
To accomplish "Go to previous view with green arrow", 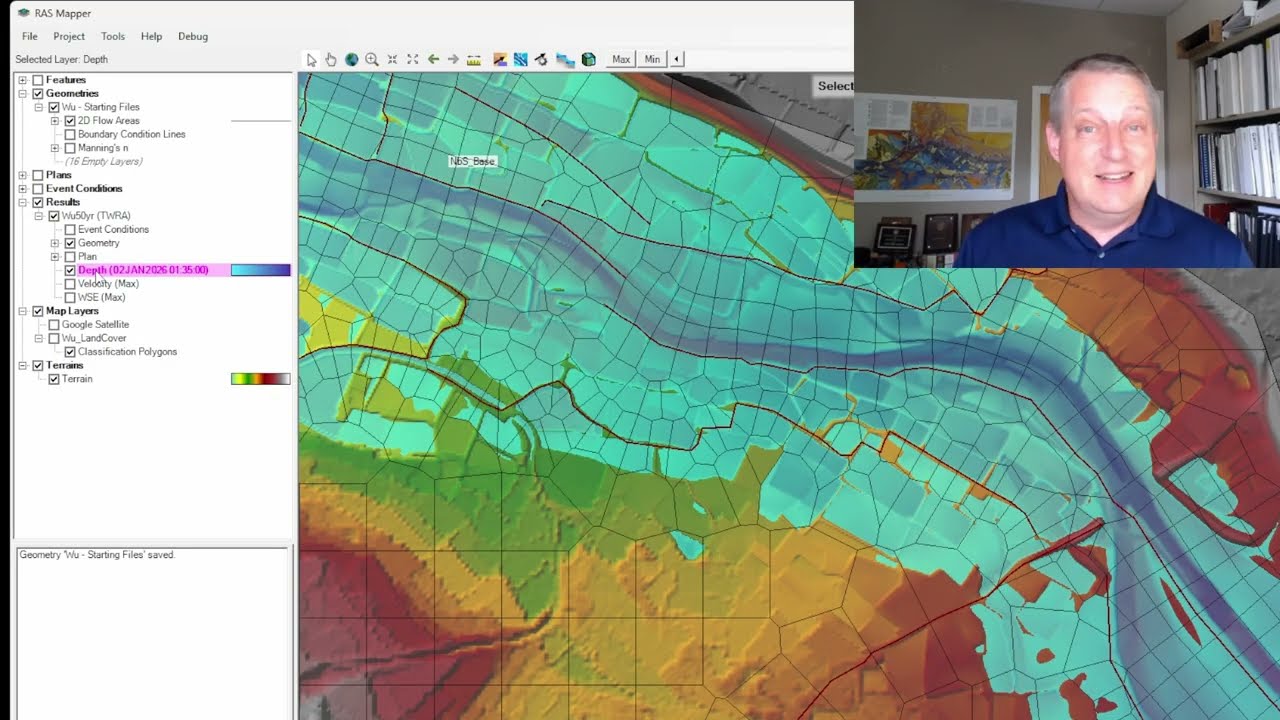I will 433,60.
